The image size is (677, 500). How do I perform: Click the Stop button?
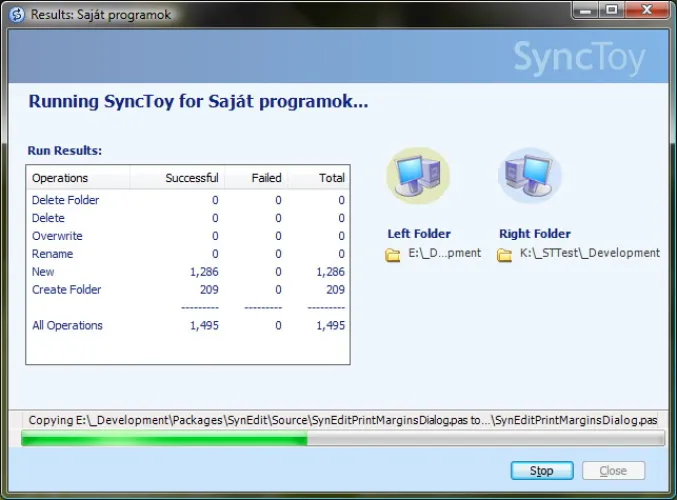pos(542,470)
